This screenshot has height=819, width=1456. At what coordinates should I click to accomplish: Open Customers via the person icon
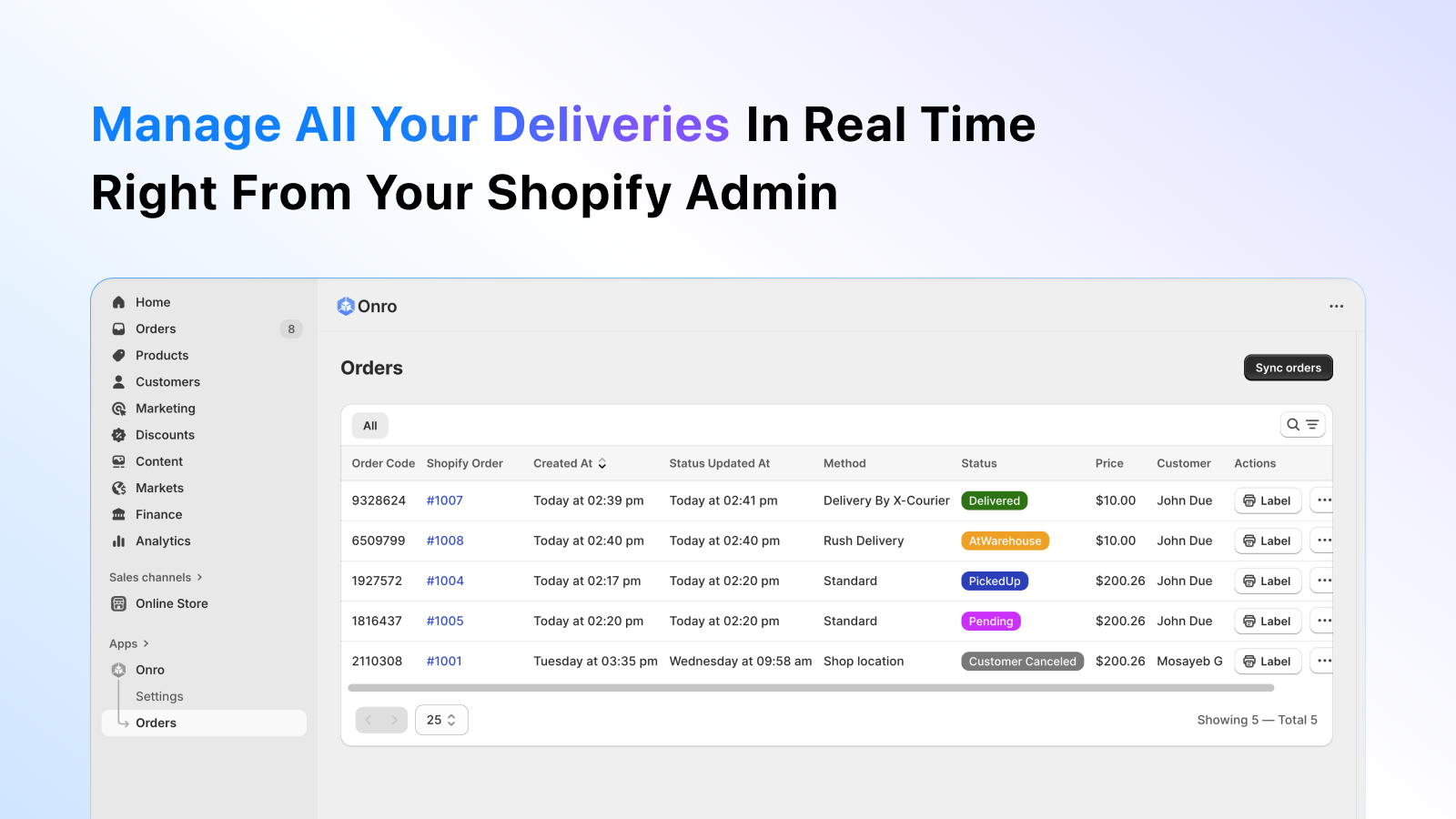coord(118,381)
